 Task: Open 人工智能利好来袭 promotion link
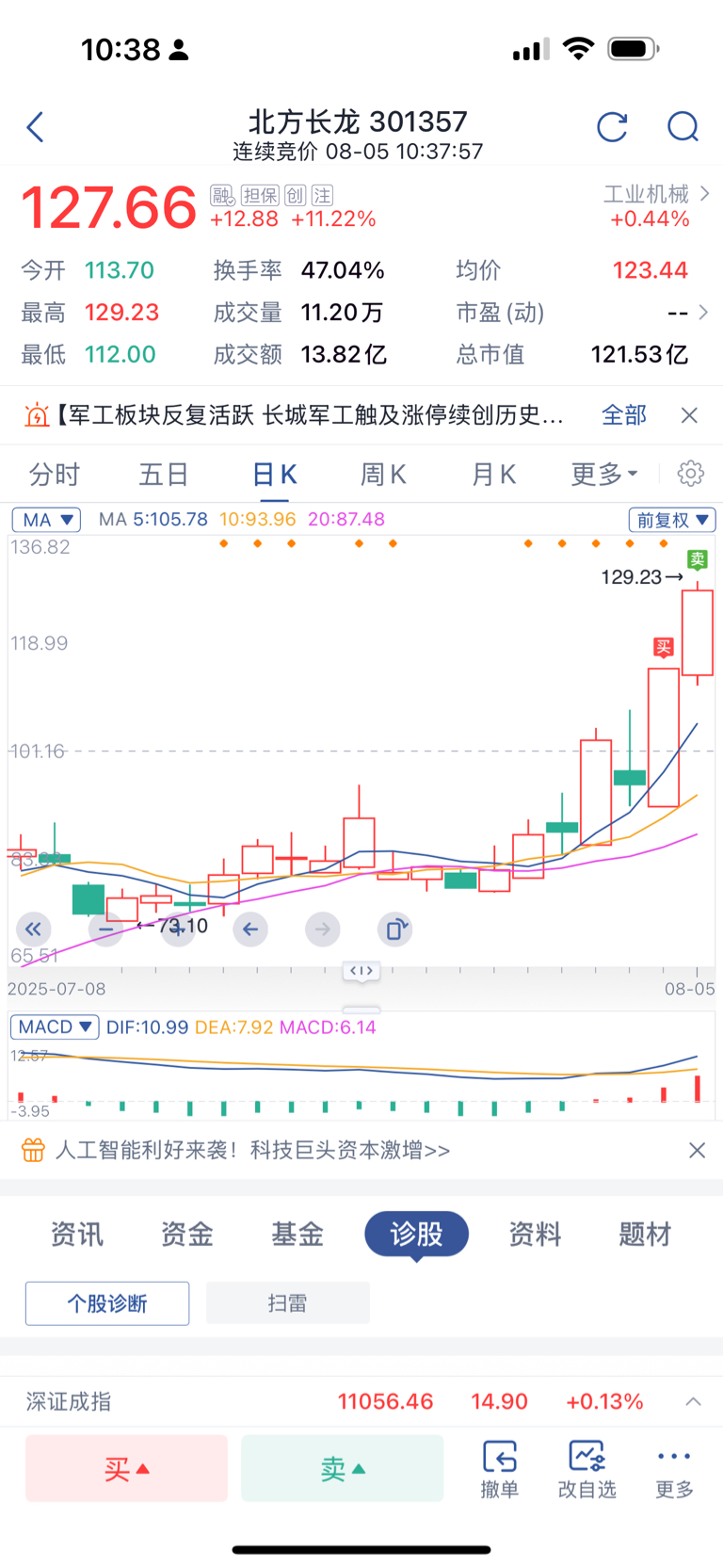pyautogui.click(x=253, y=1150)
